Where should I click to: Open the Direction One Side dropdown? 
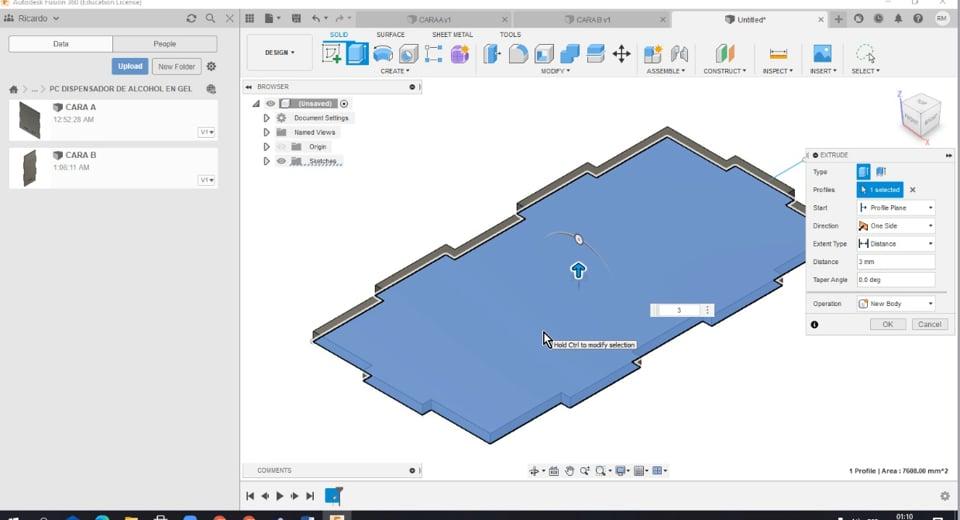[896, 226]
